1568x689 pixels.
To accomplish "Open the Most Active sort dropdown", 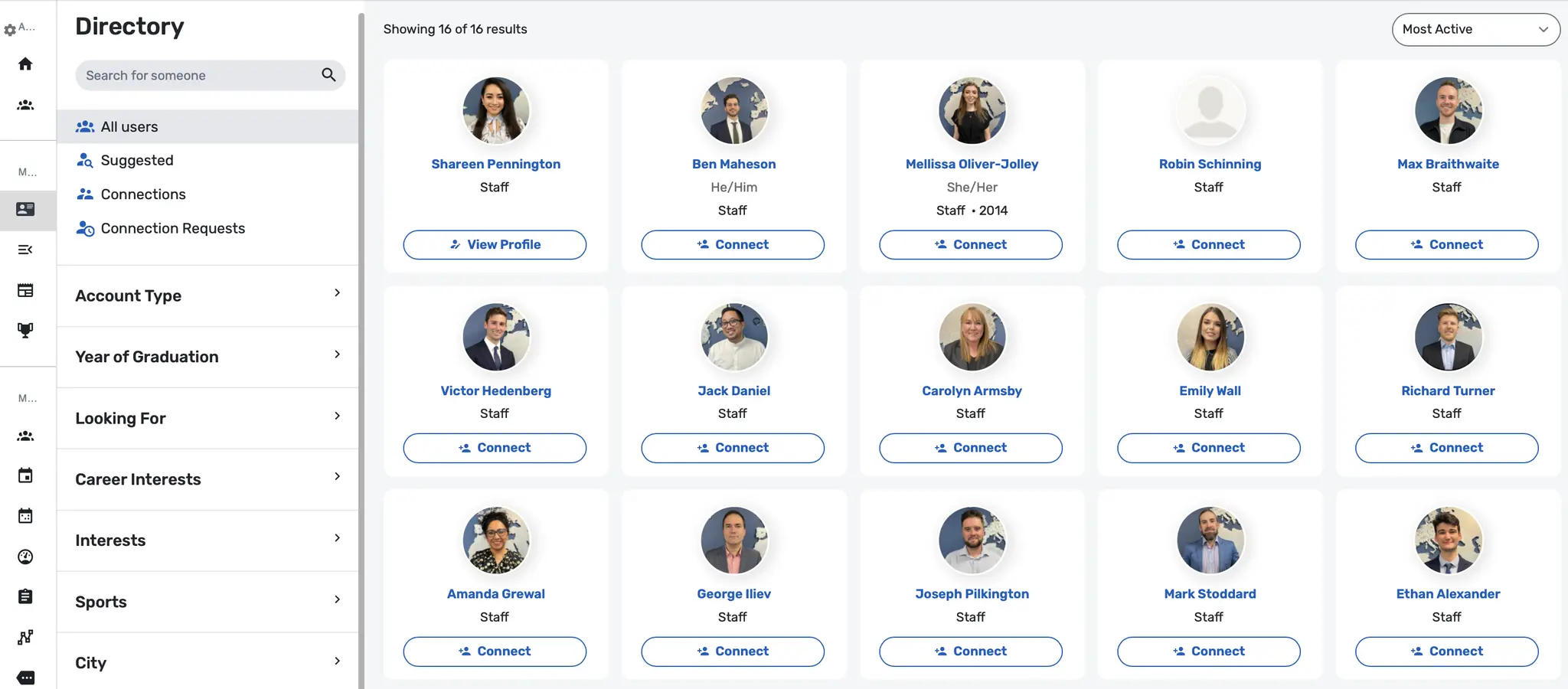I will pos(1475,29).
